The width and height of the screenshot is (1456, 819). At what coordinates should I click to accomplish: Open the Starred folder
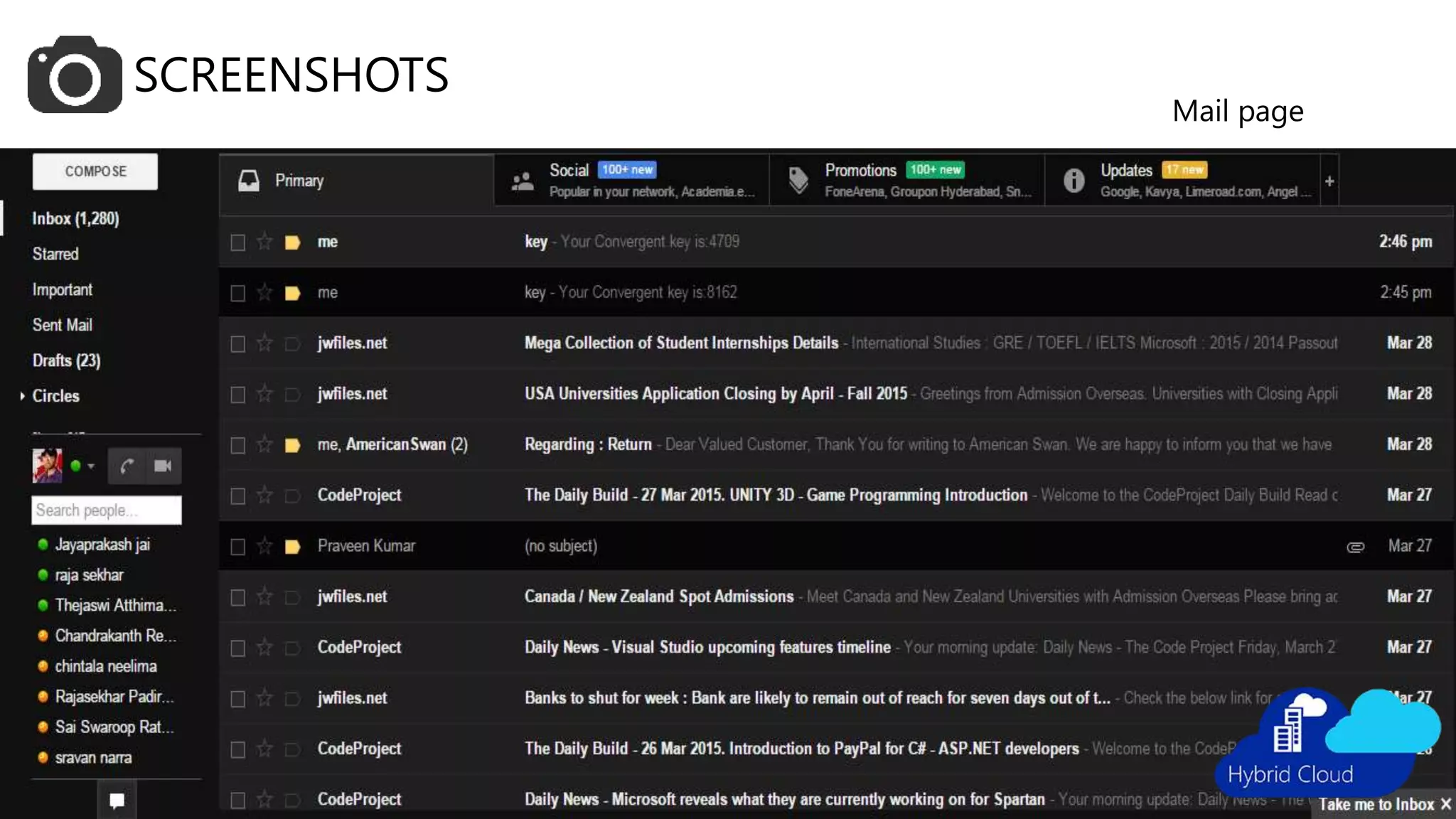pos(55,254)
